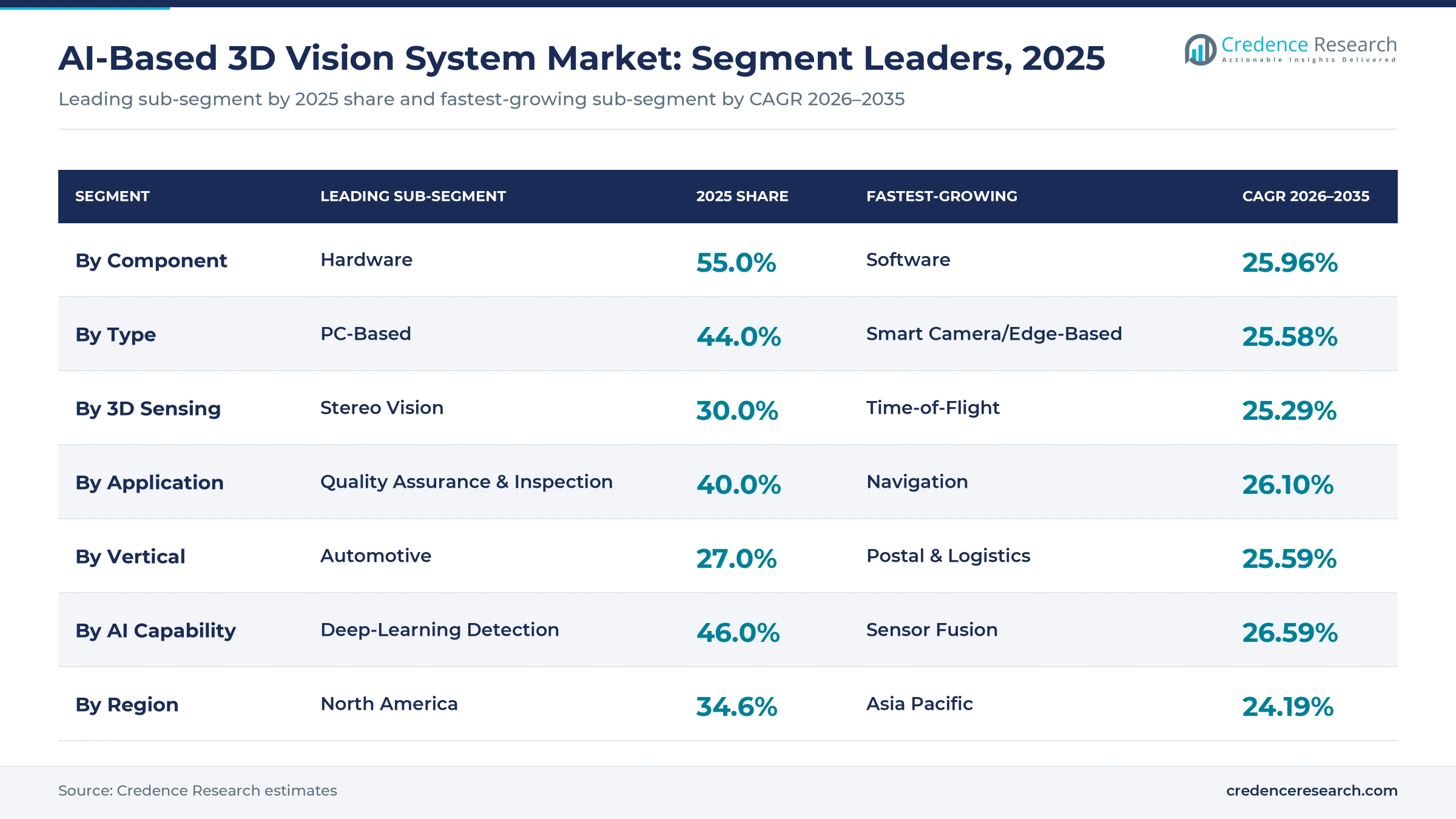Click the 25.58% CAGR value

click(1290, 337)
